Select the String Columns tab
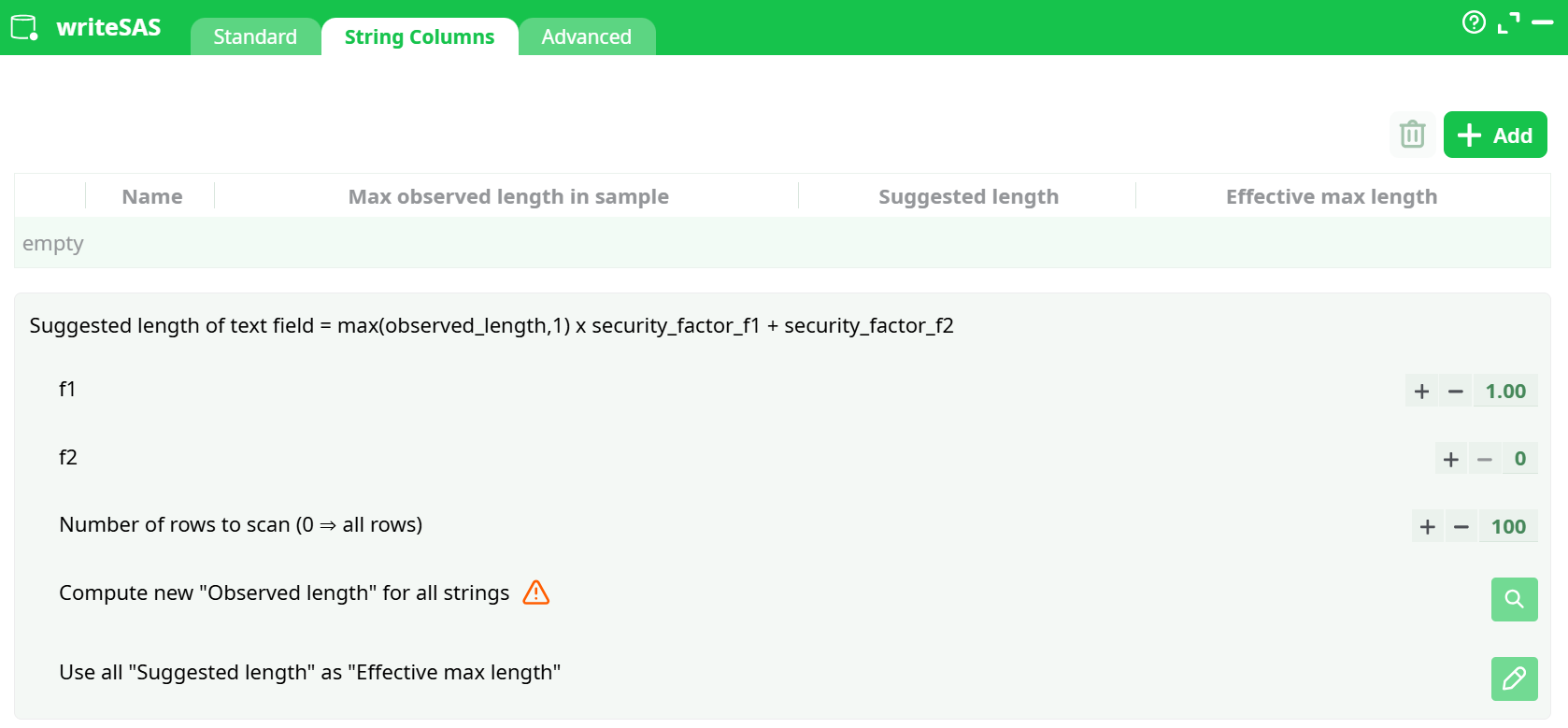This screenshot has height=728, width=1568. click(x=420, y=36)
